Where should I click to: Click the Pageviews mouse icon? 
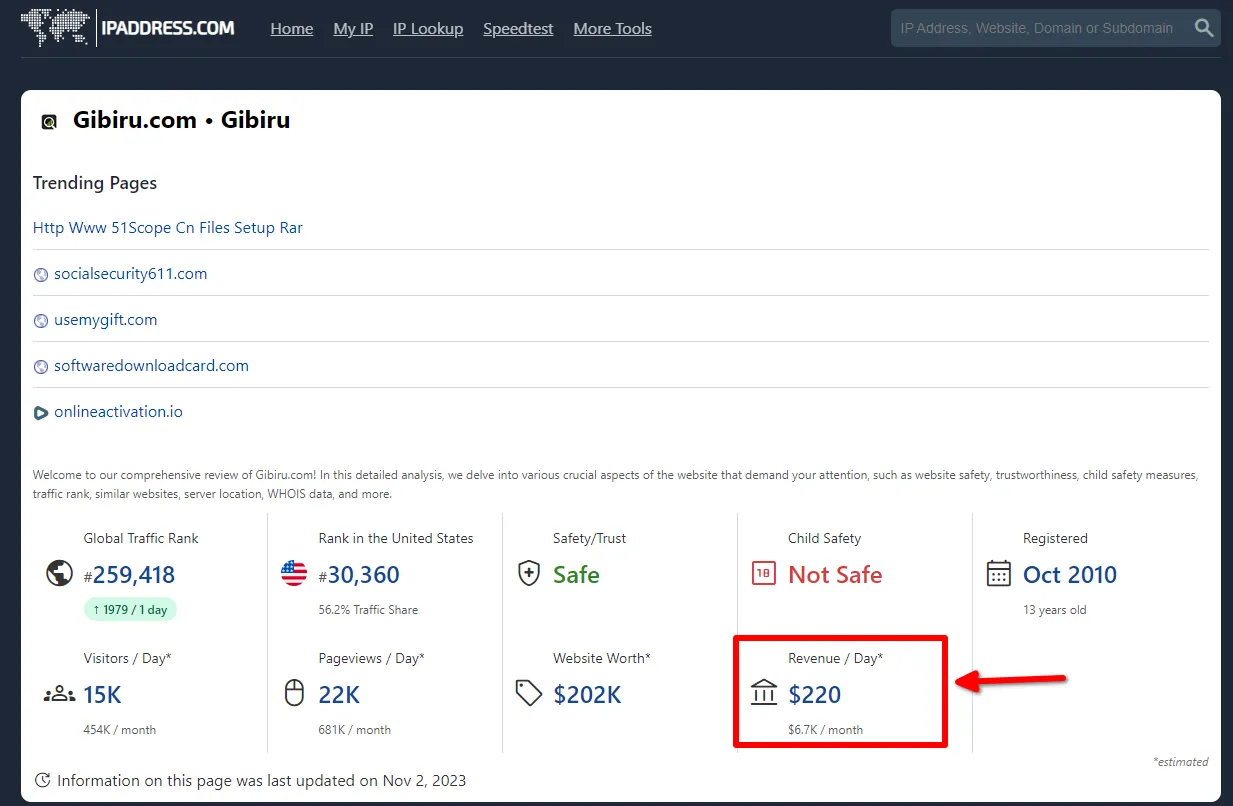pos(294,693)
